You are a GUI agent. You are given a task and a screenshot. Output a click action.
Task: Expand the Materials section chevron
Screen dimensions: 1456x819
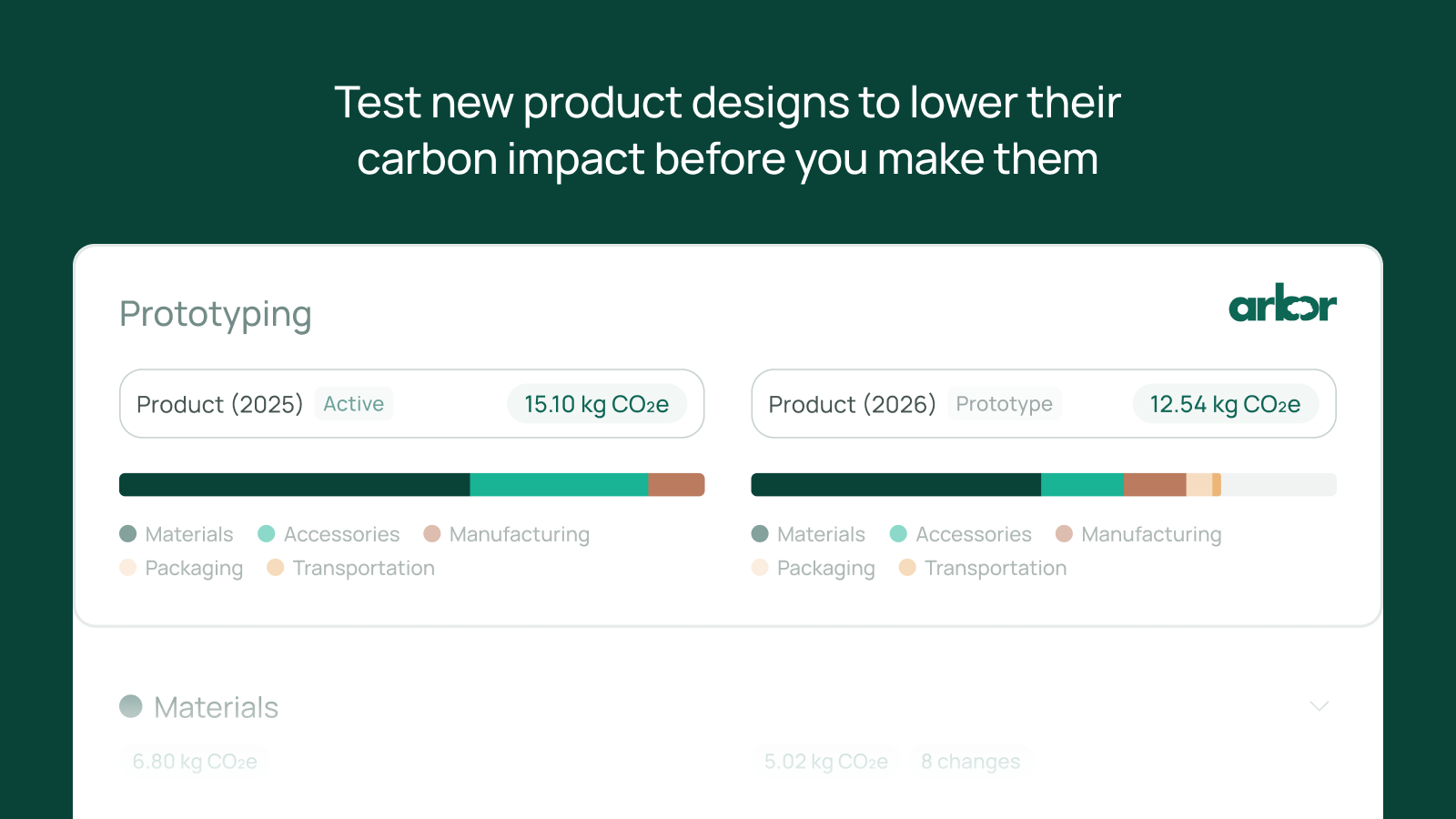point(1319,706)
